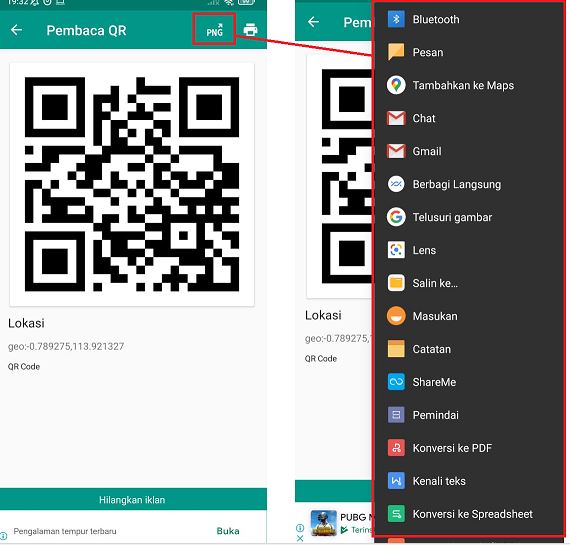Choose Konversi ke Spreadsheet
The image size is (570, 545).
(x=472, y=514)
